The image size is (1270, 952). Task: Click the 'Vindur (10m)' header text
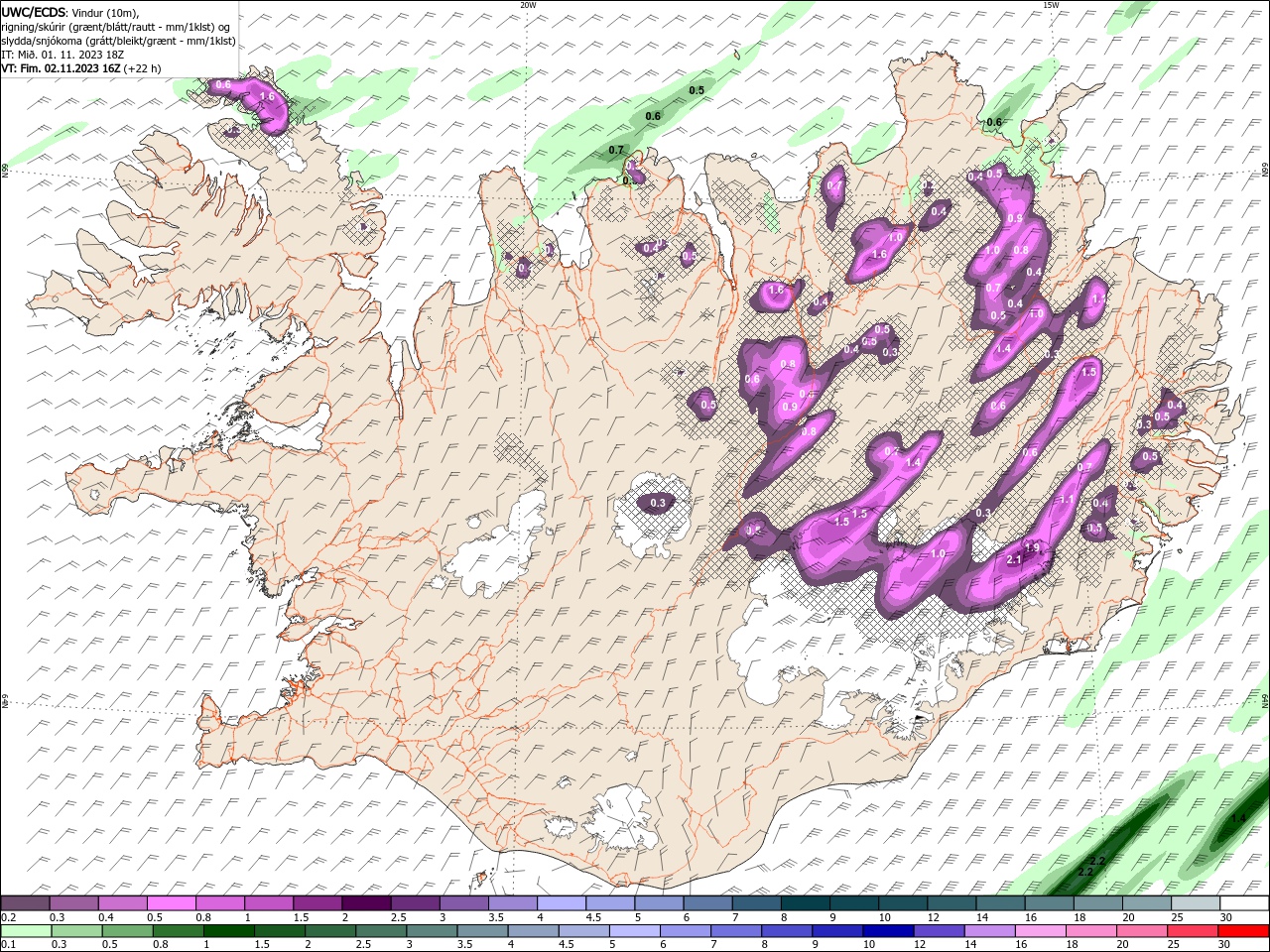[104, 12]
